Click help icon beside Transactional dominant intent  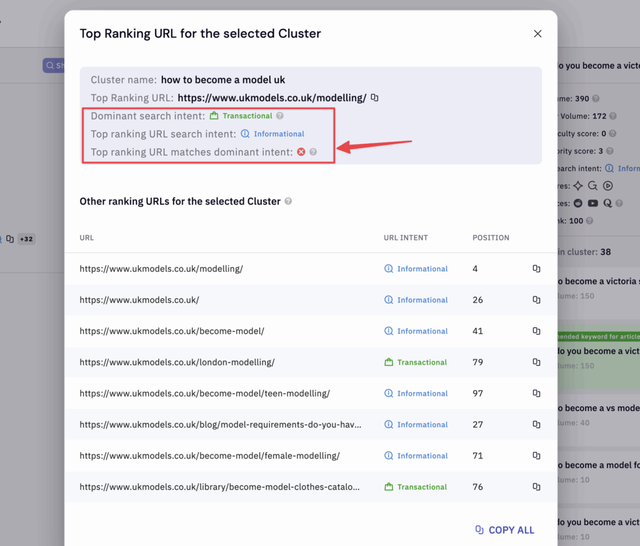280,116
